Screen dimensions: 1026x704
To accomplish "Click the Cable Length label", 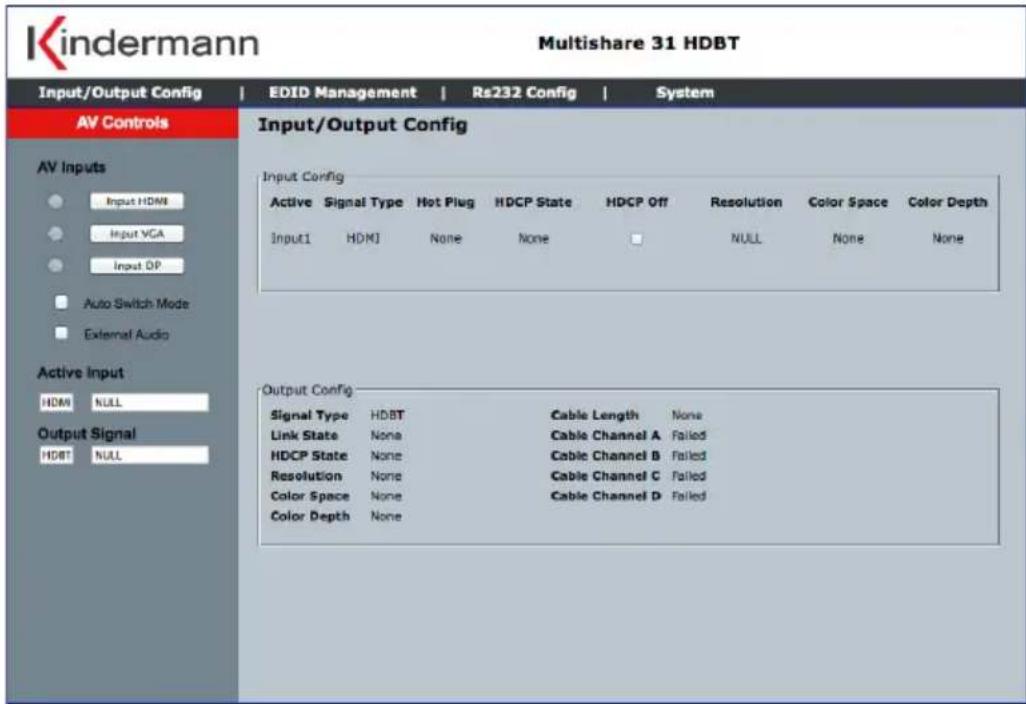I will coord(595,415).
